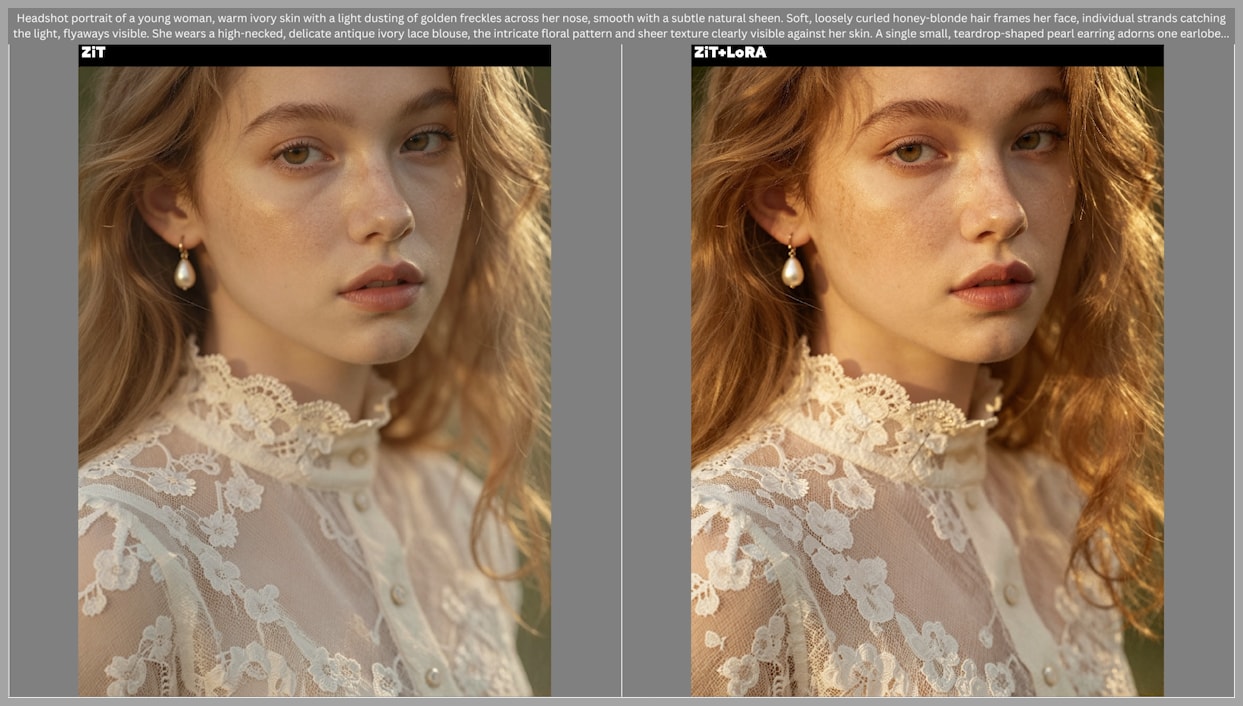1243x706 pixels.
Task: Select the left ZiT portrait image
Action: click(314, 380)
